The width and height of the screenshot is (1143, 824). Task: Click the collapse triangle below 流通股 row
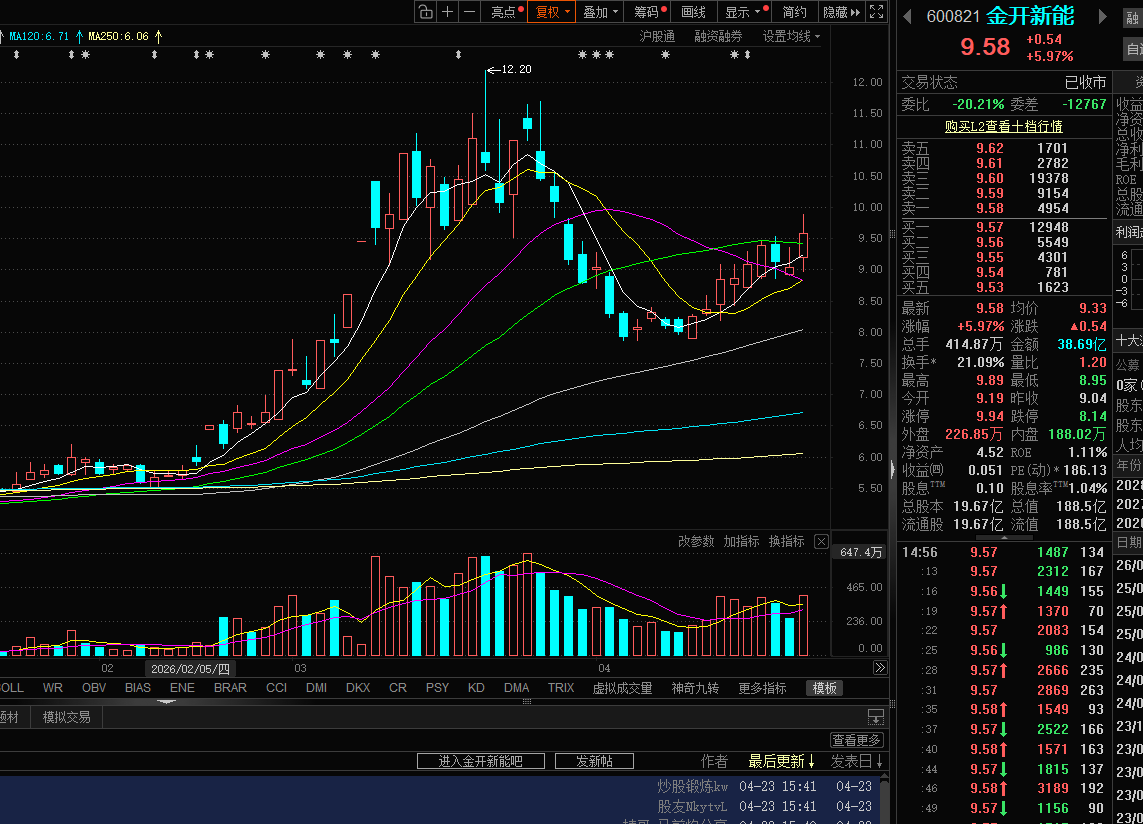1004,537
